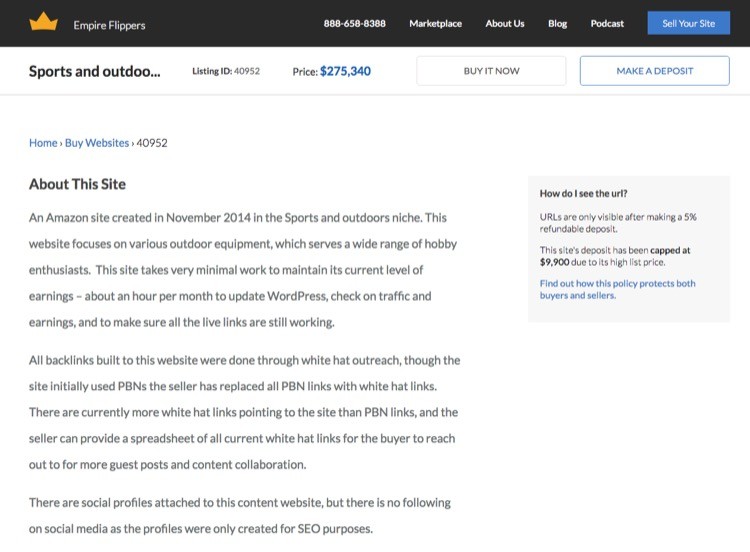The width and height of the screenshot is (750, 552).
Task: Click the Home breadcrumb link
Action: click(43, 143)
